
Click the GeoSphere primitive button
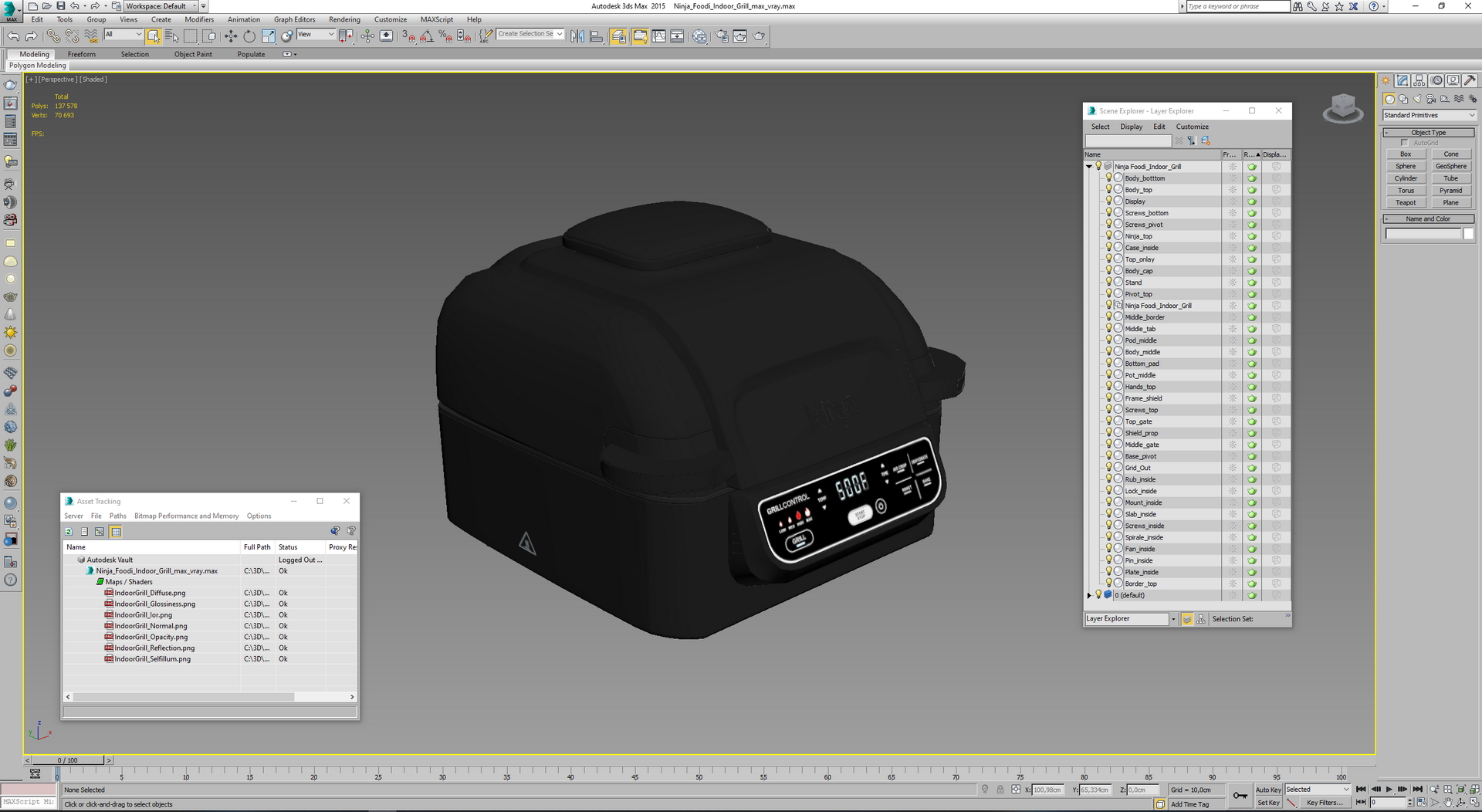[x=1450, y=166]
